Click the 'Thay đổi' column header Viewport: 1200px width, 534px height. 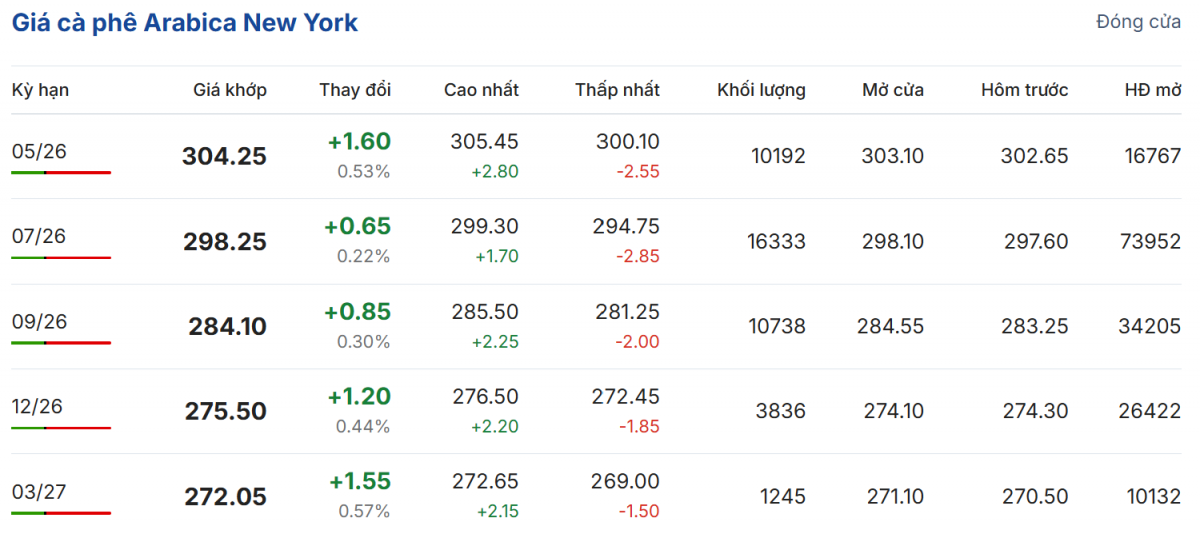coord(355,90)
